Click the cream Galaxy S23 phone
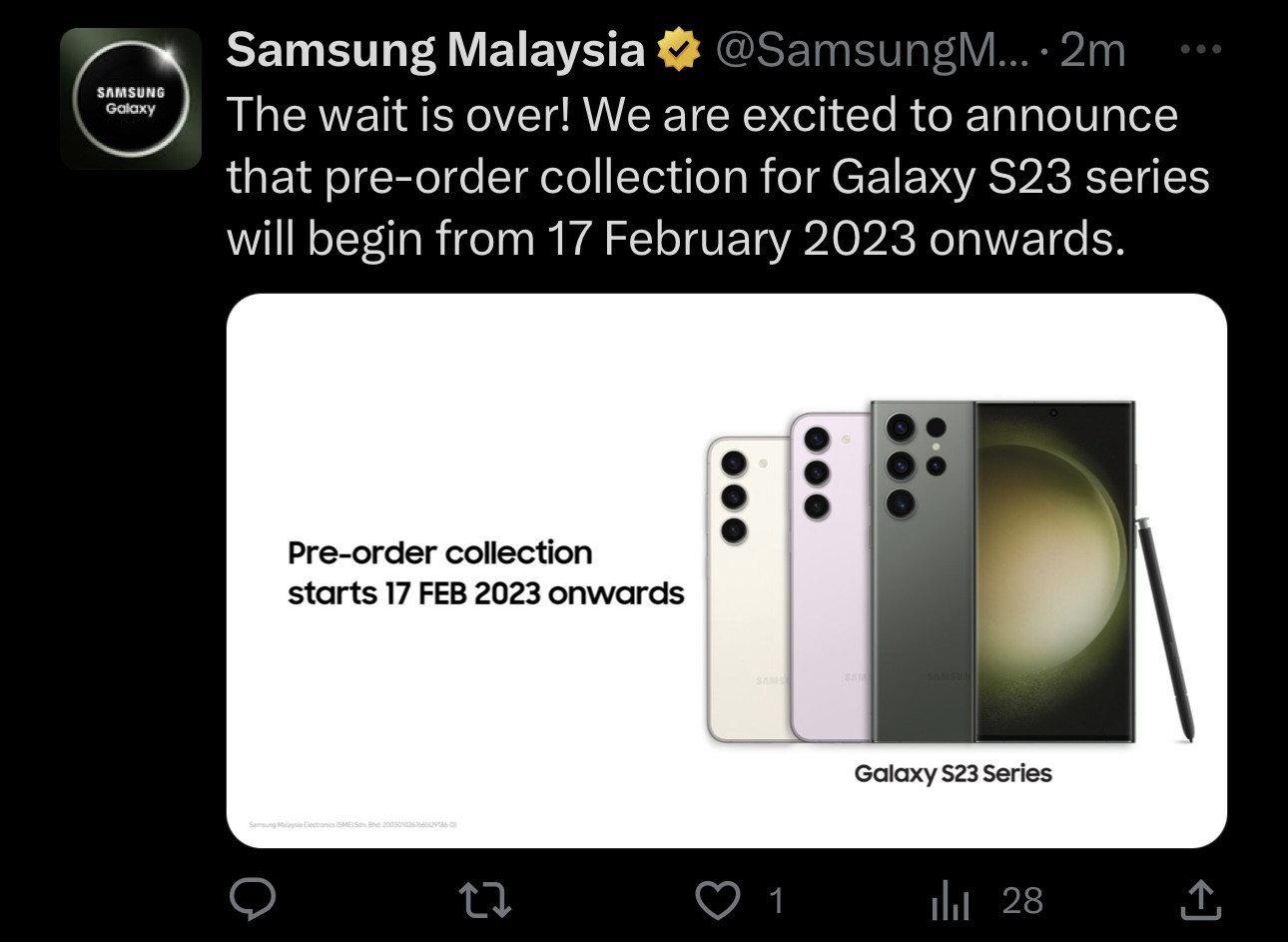This screenshot has height=942, width=1288. pyautogui.click(x=749, y=589)
